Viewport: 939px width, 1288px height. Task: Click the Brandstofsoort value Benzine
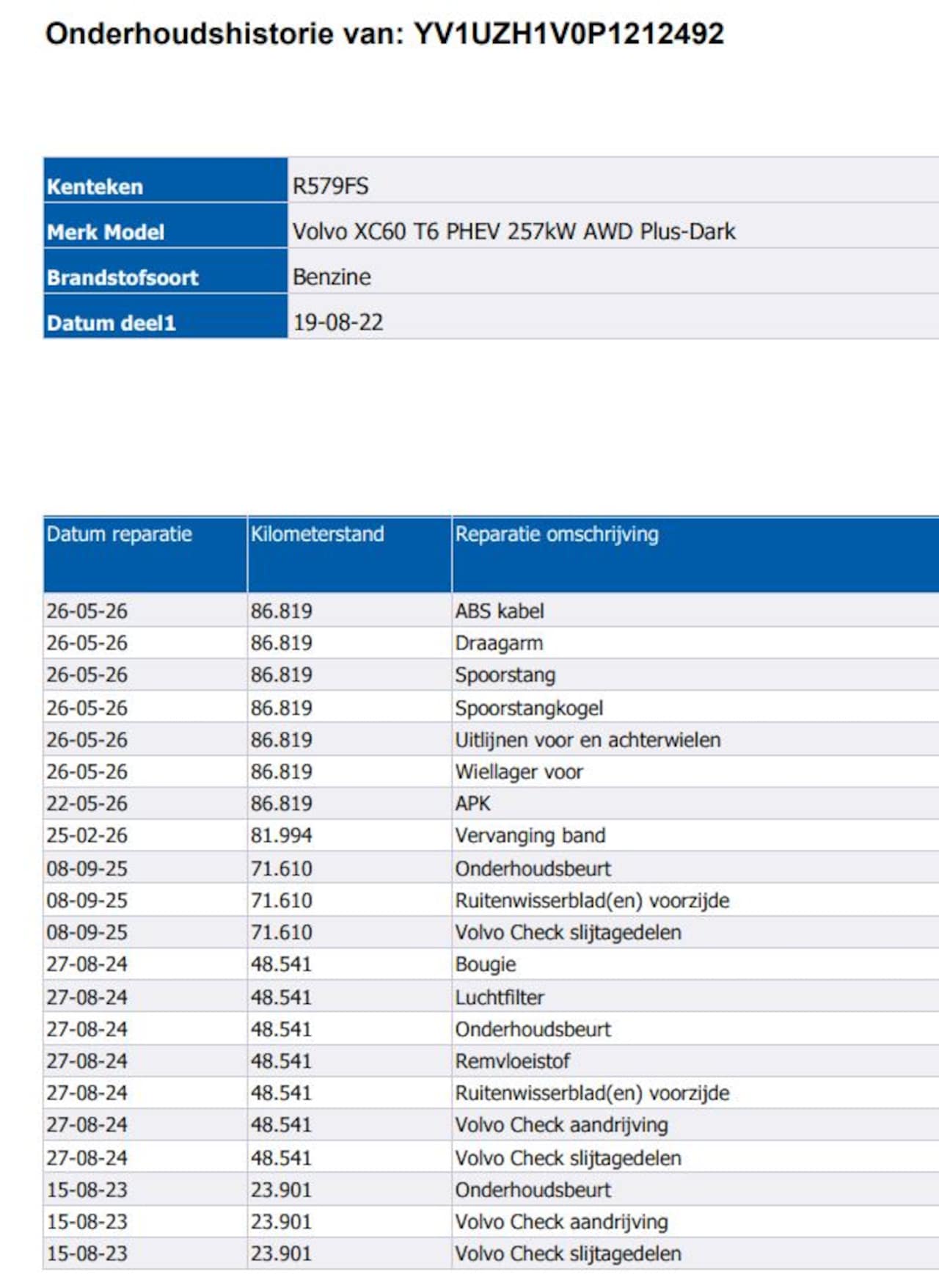pyautogui.click(x=332, y=277)
